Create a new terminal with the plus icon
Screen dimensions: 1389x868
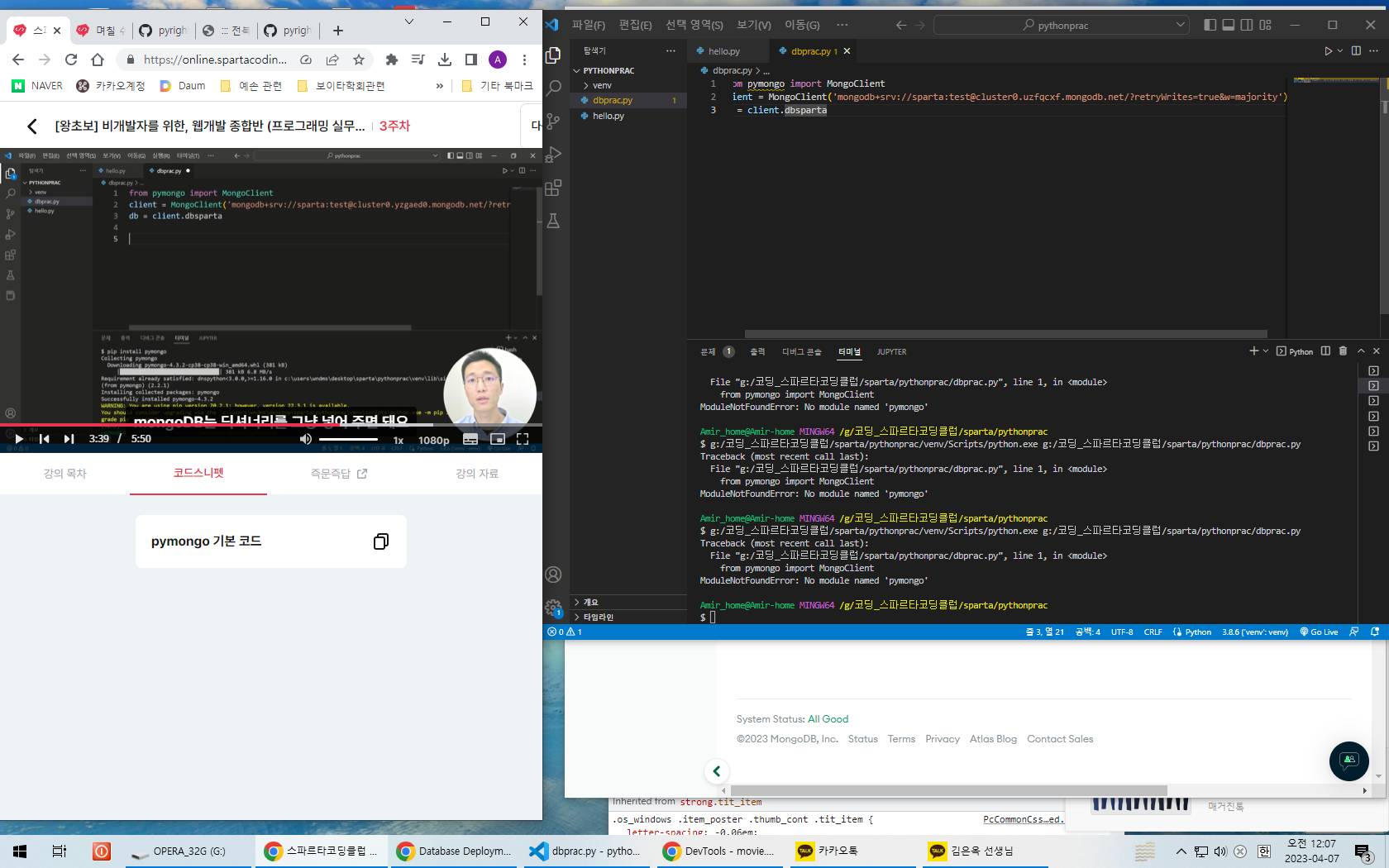pyautogui.click(x=1253, y=351)
